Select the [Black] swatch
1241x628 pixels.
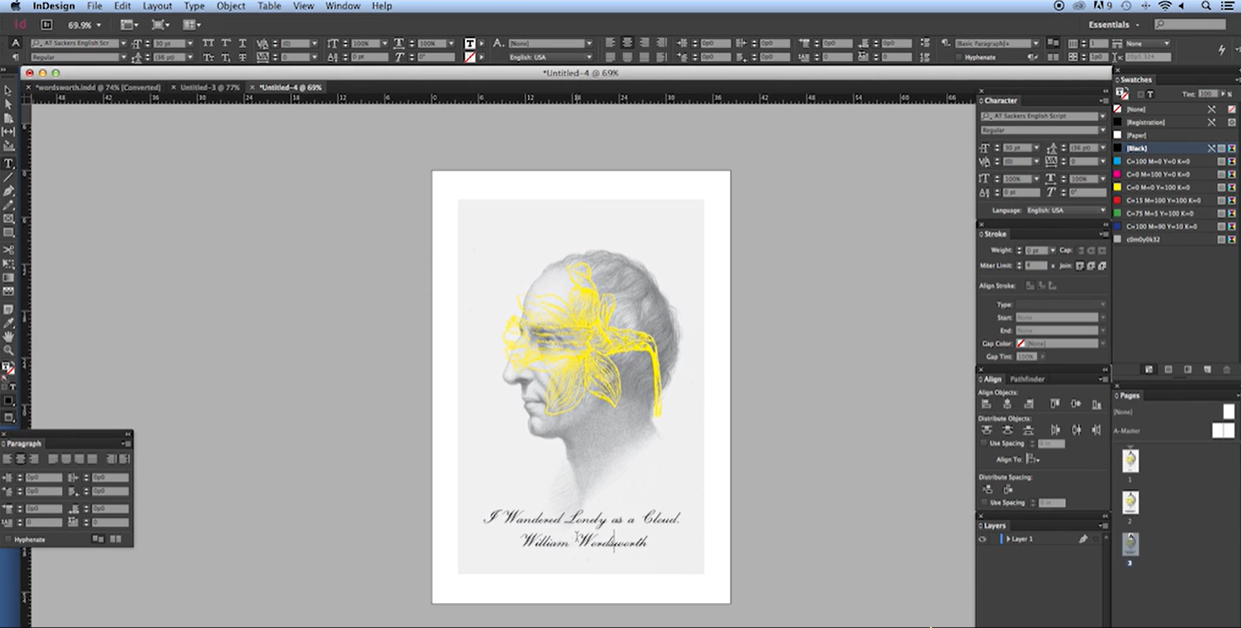(x=1175, y=148)
